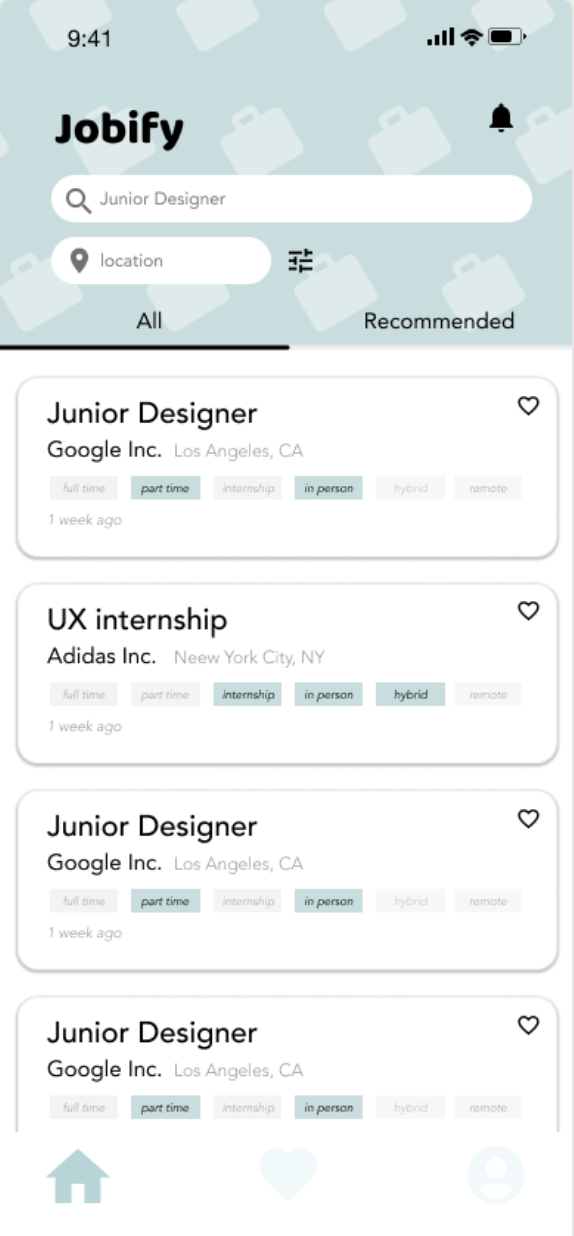Click the location input field
The image size is (574, 1236).
coord(161,261)
